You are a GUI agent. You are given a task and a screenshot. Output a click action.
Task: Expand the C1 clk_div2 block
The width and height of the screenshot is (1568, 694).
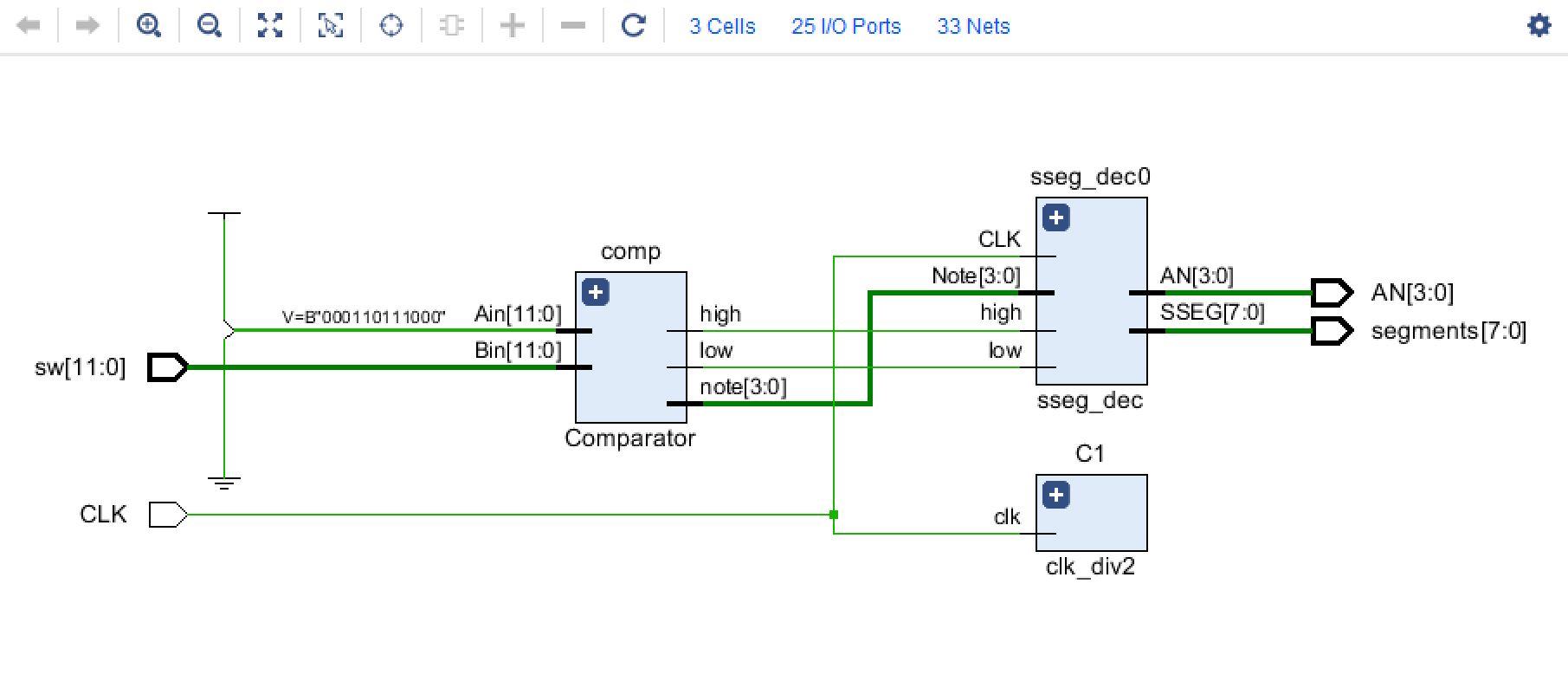pos(1056,495)
